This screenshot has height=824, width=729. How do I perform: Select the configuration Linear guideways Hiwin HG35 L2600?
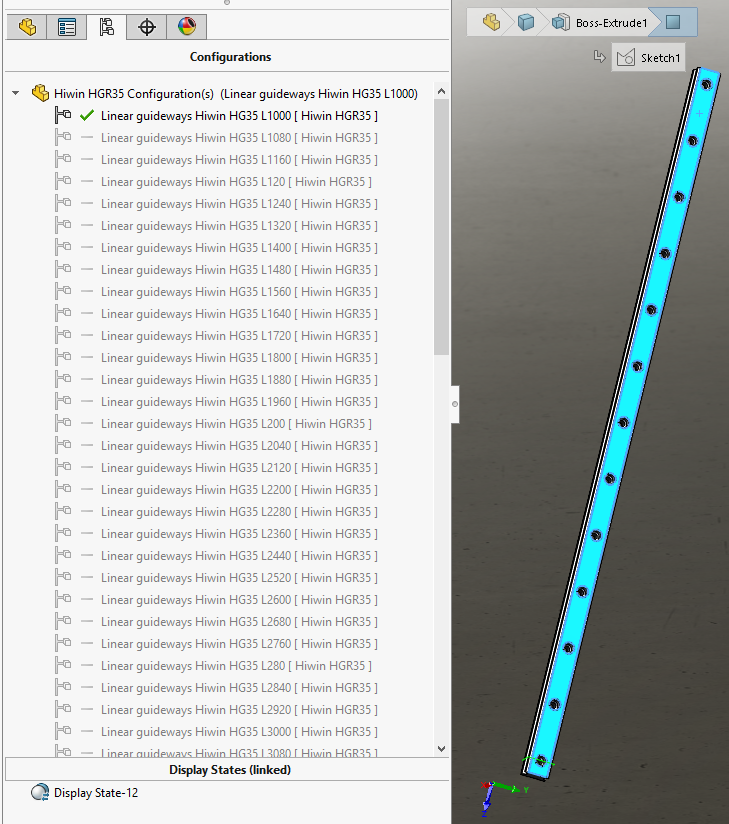click(x=239, y=600)
